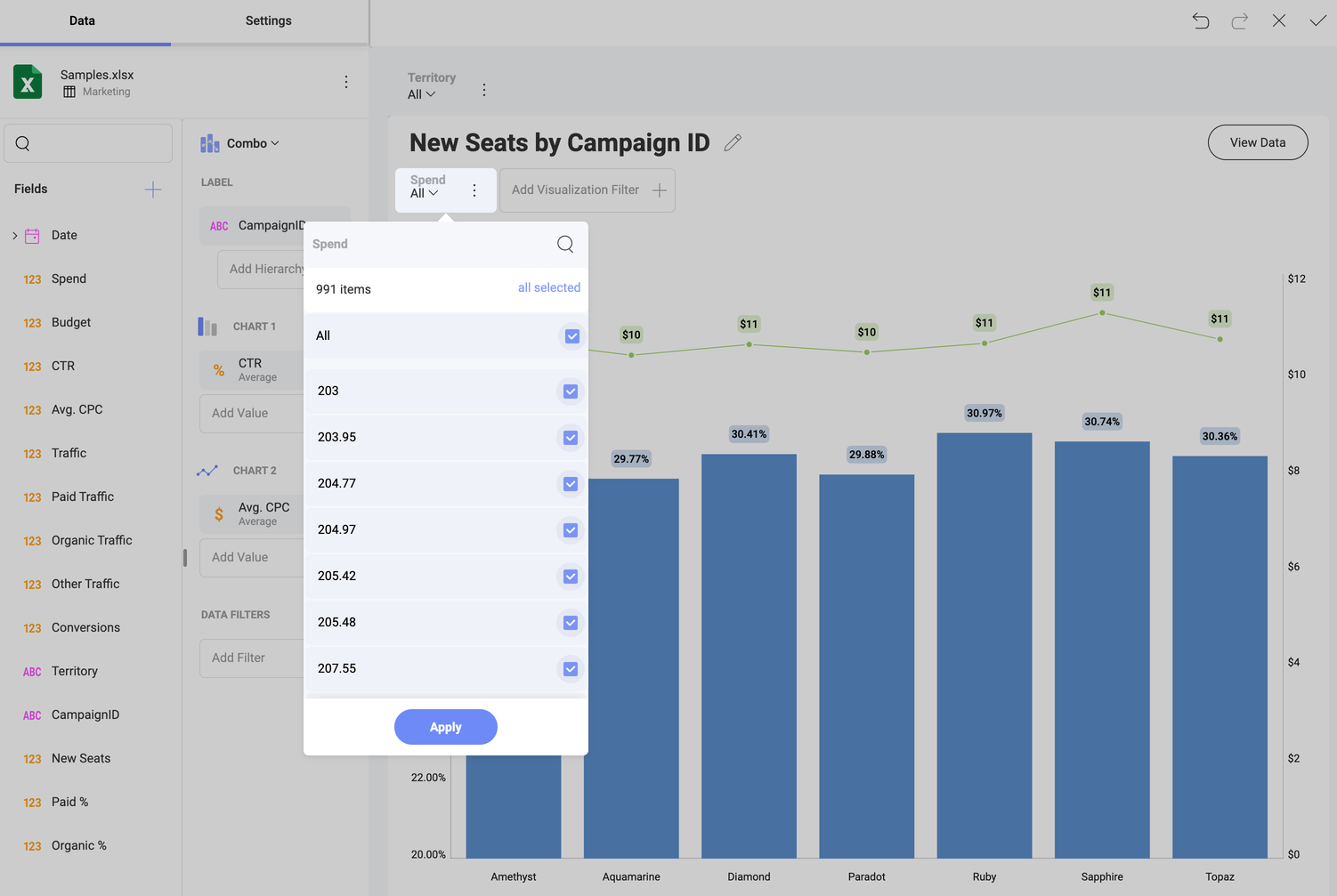Open Spend filter three-dot menu
1337x896 pixels.
pos(474,190)
